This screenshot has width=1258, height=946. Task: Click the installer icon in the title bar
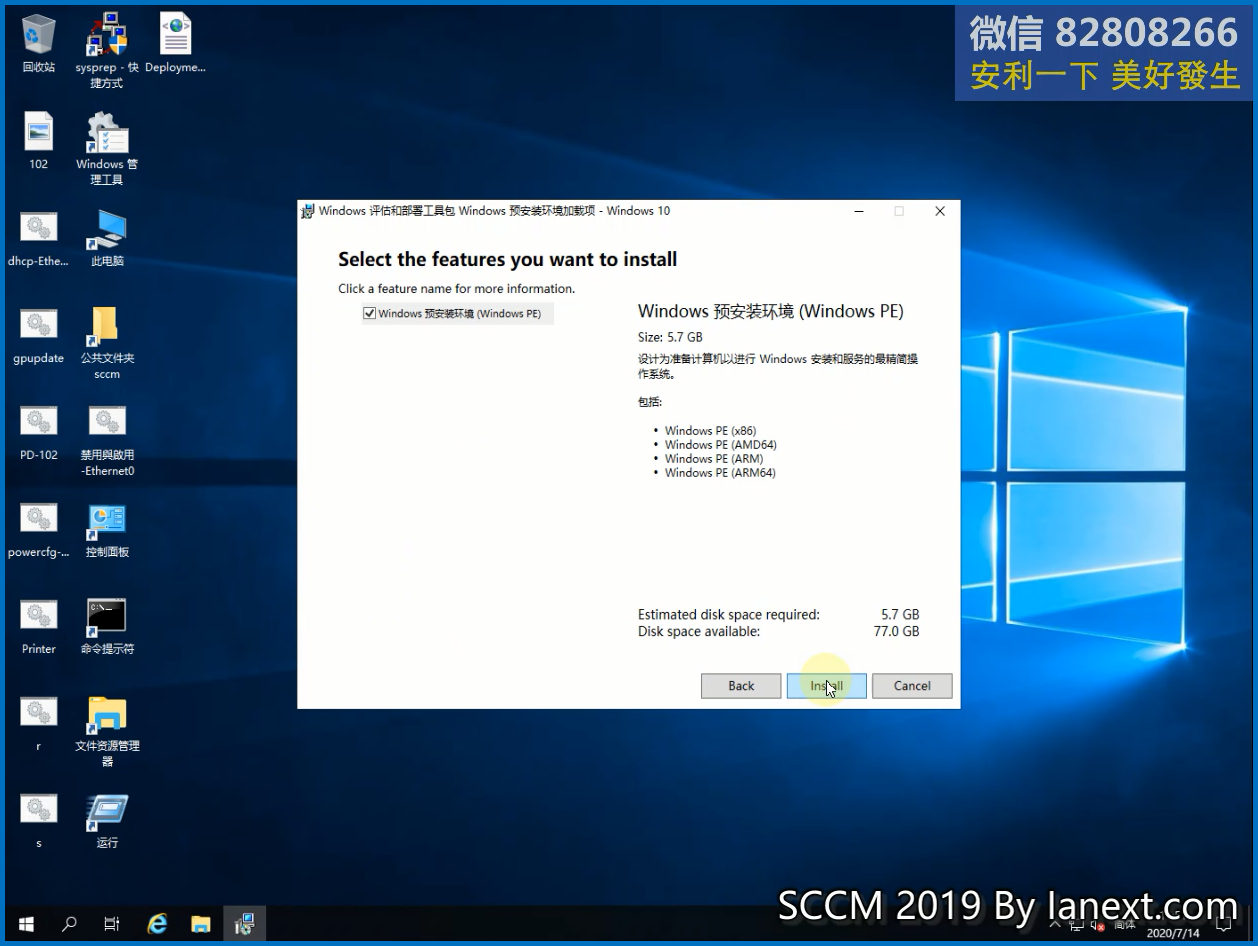click(x=307, y=211)
